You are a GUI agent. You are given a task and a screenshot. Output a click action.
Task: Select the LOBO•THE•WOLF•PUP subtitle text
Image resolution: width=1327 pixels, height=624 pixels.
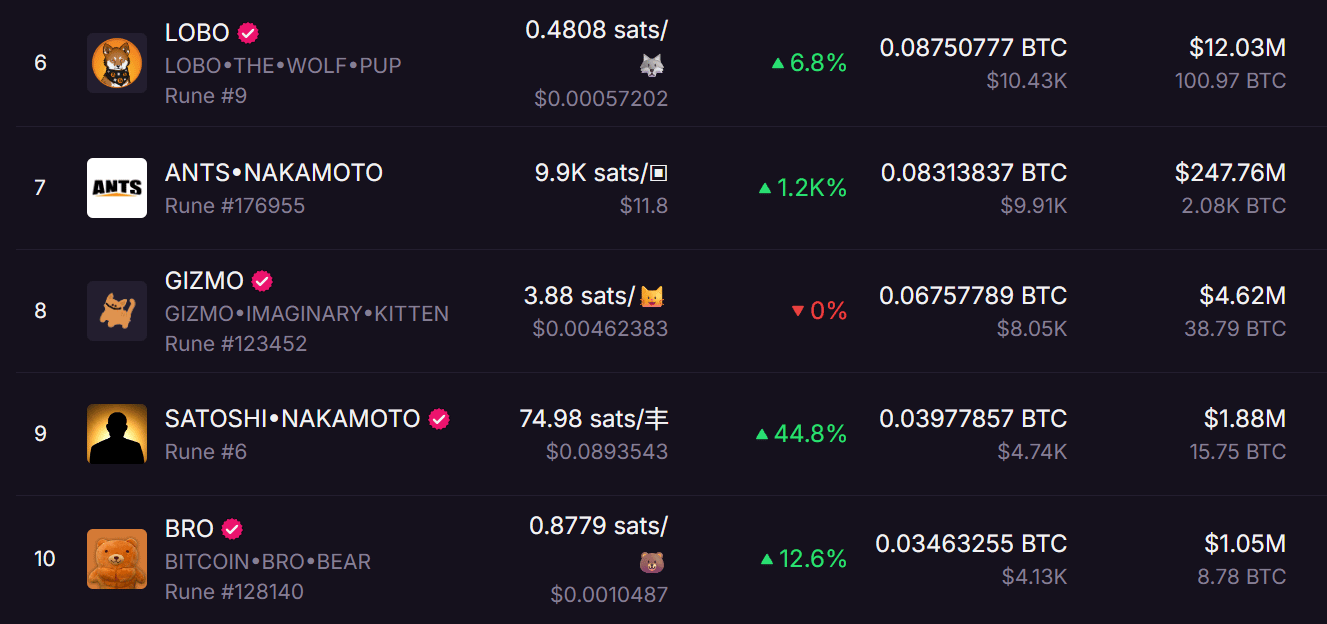pyautogui.click(x=283, y=66)
